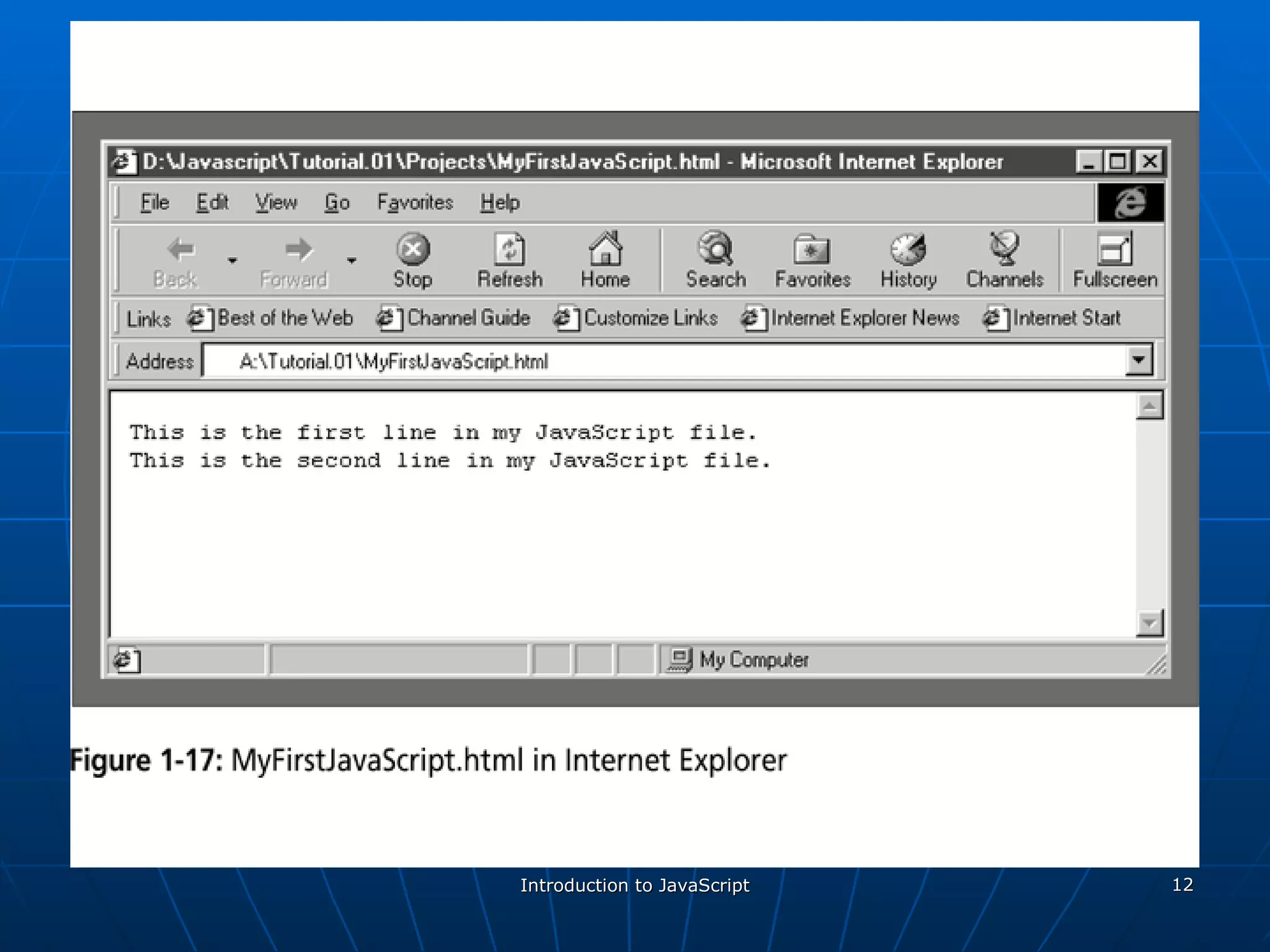Click the scroll up arrow of page
The image size is (1270, 952).
coord(1149,407)
